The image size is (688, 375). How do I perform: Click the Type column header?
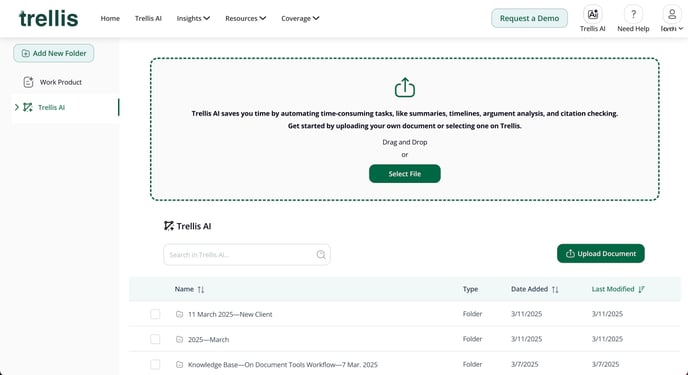click(470, 289)
